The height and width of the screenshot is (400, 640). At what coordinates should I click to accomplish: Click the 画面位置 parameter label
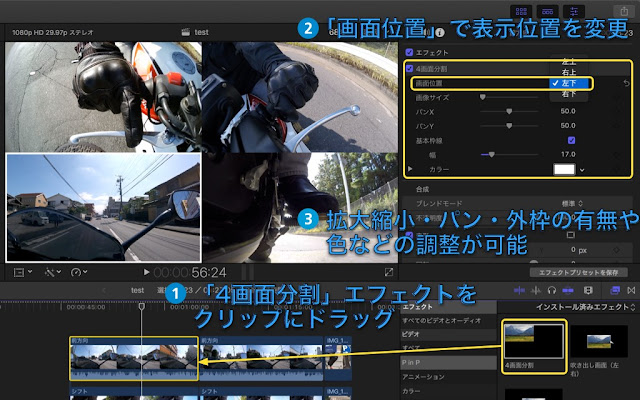coord(429,83)
